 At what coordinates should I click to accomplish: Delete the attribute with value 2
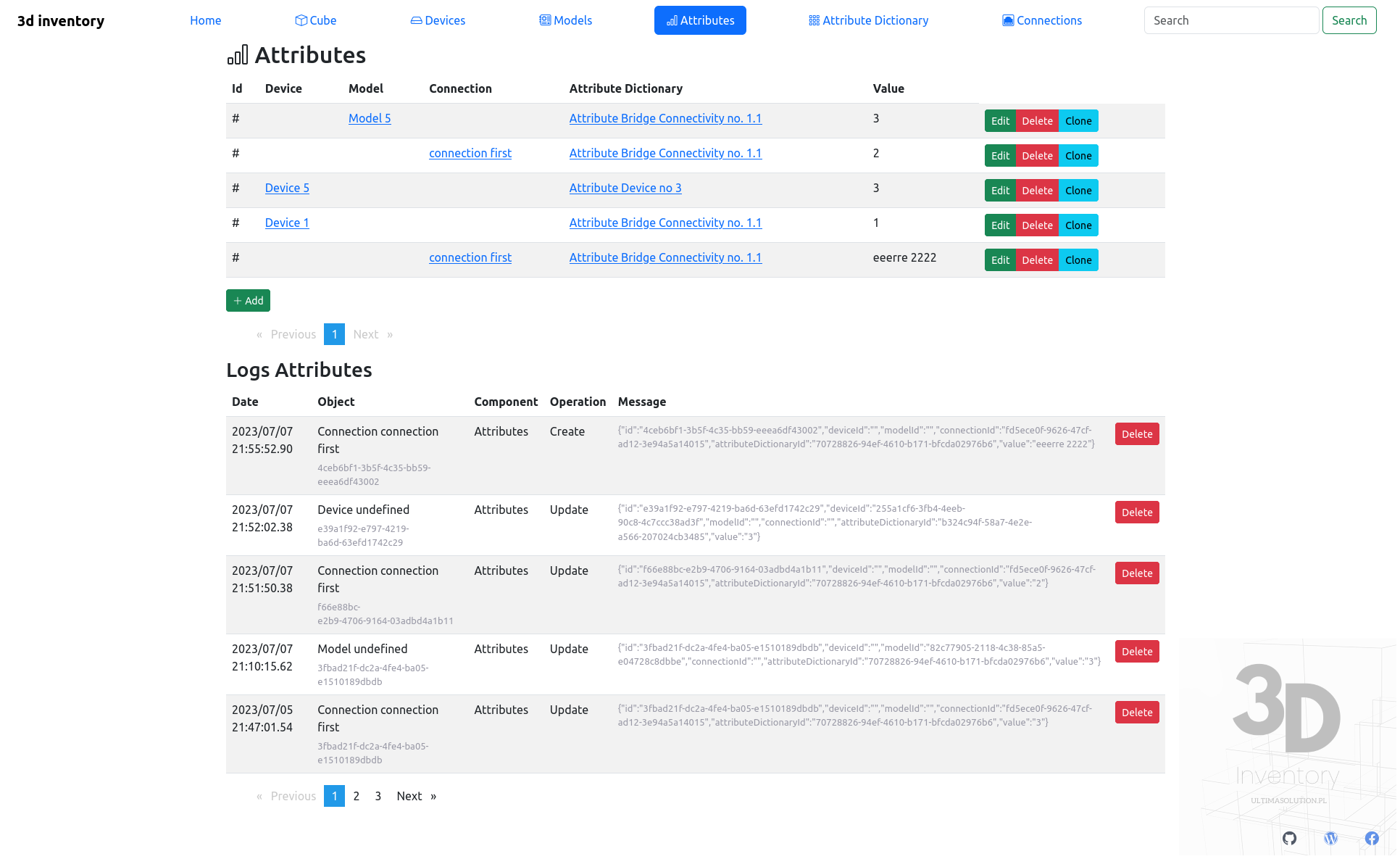coord(1037,156)
